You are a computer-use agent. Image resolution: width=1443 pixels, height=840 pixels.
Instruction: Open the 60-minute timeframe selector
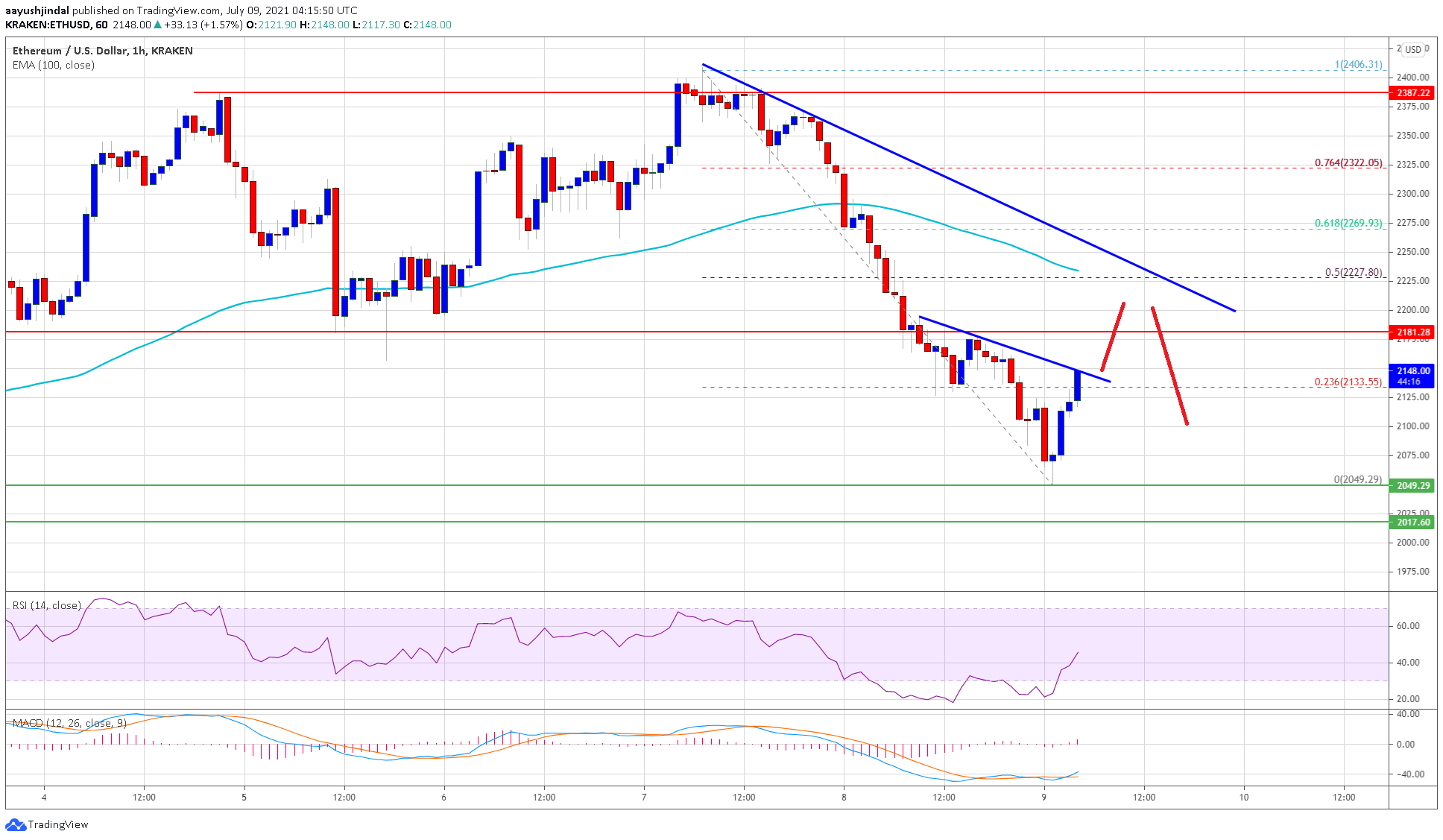coord(101,24)
